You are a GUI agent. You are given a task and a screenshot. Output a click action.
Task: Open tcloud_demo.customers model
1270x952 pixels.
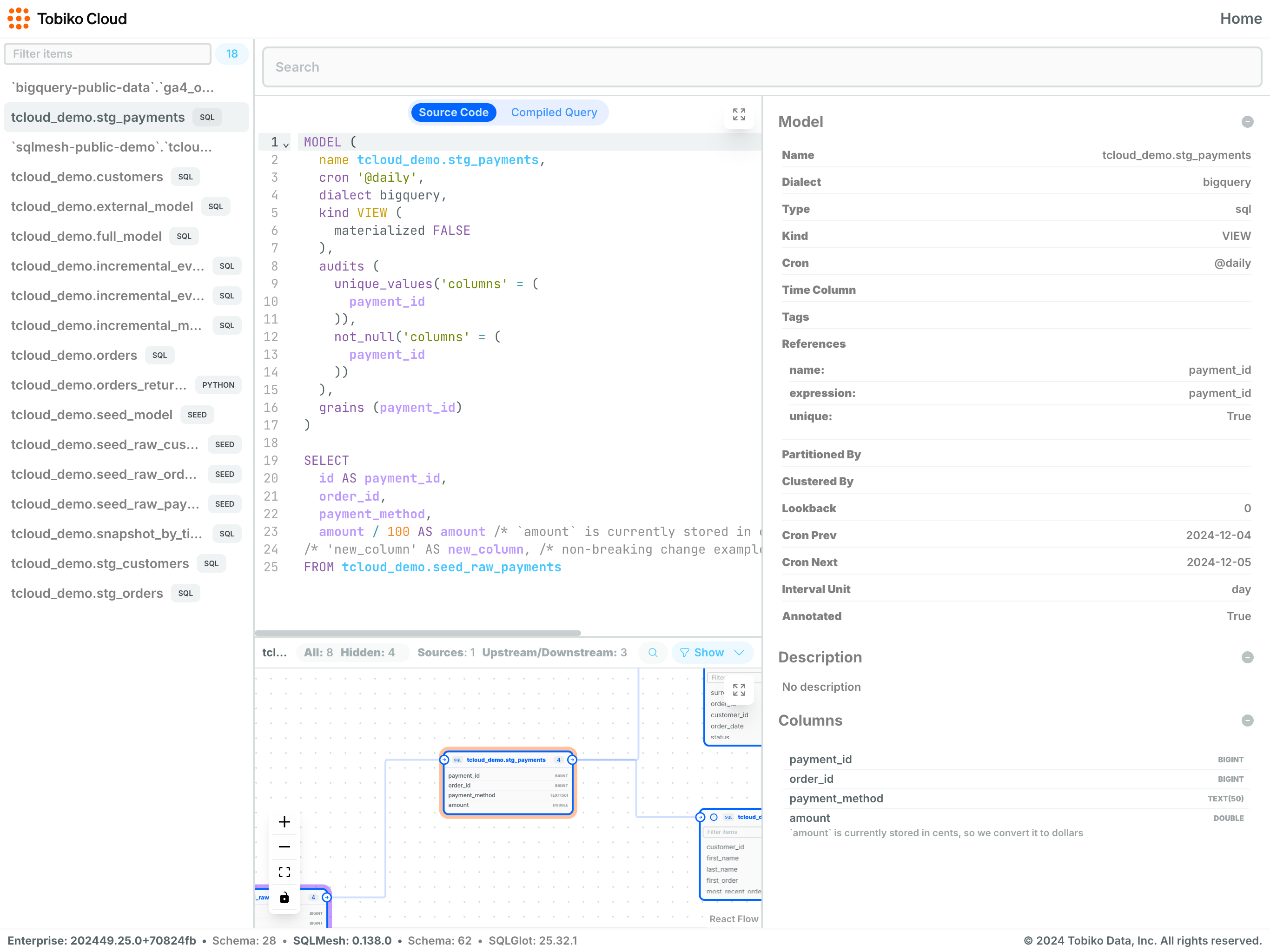(126, 176)
